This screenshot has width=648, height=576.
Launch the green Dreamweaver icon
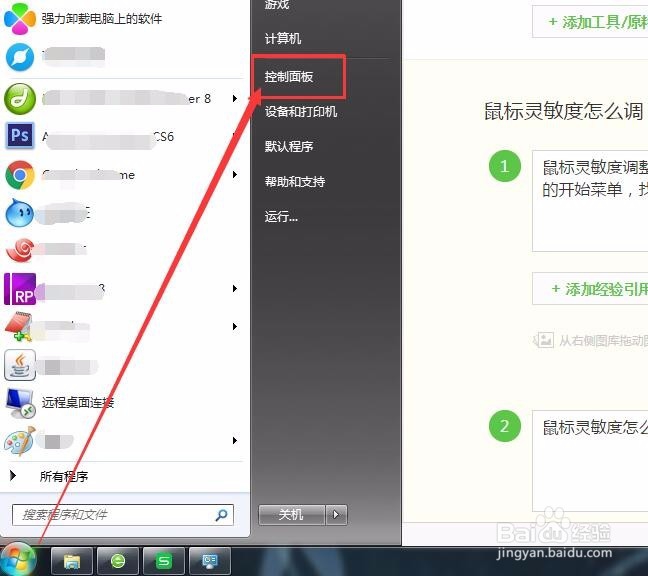click(19, 99)
